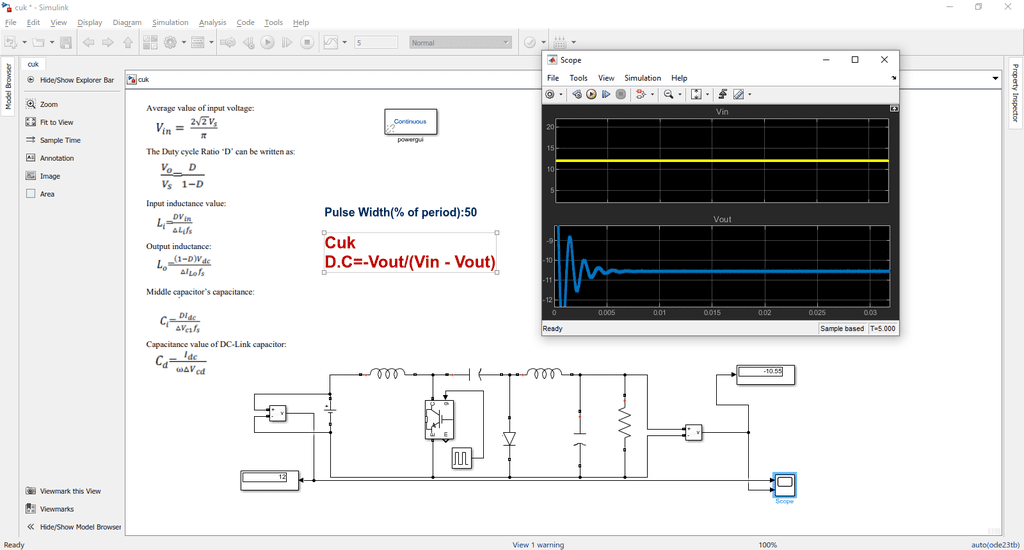This screenshot has width=1024, height=550.
Task: Open the Edit menu
Action: tap(33, 22)
